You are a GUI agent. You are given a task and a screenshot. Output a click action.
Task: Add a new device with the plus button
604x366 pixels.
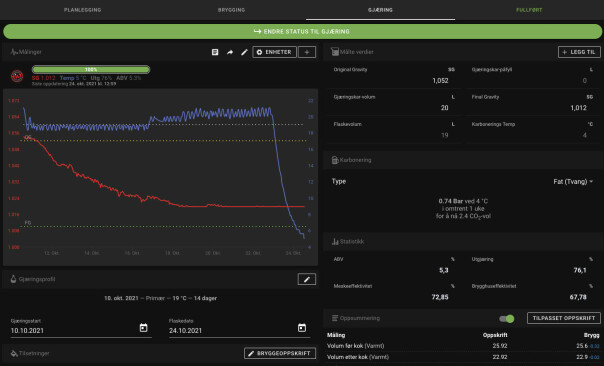(x=307, y=52)
